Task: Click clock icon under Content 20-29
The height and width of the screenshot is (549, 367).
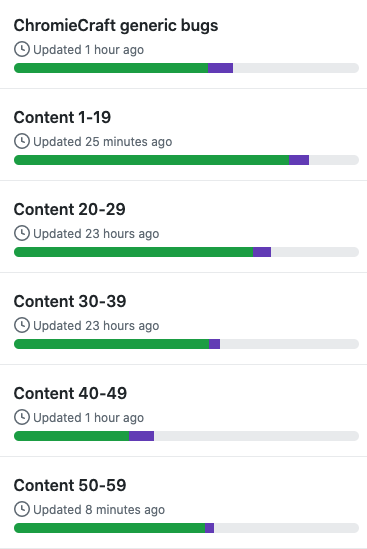Action: (22, 234)
